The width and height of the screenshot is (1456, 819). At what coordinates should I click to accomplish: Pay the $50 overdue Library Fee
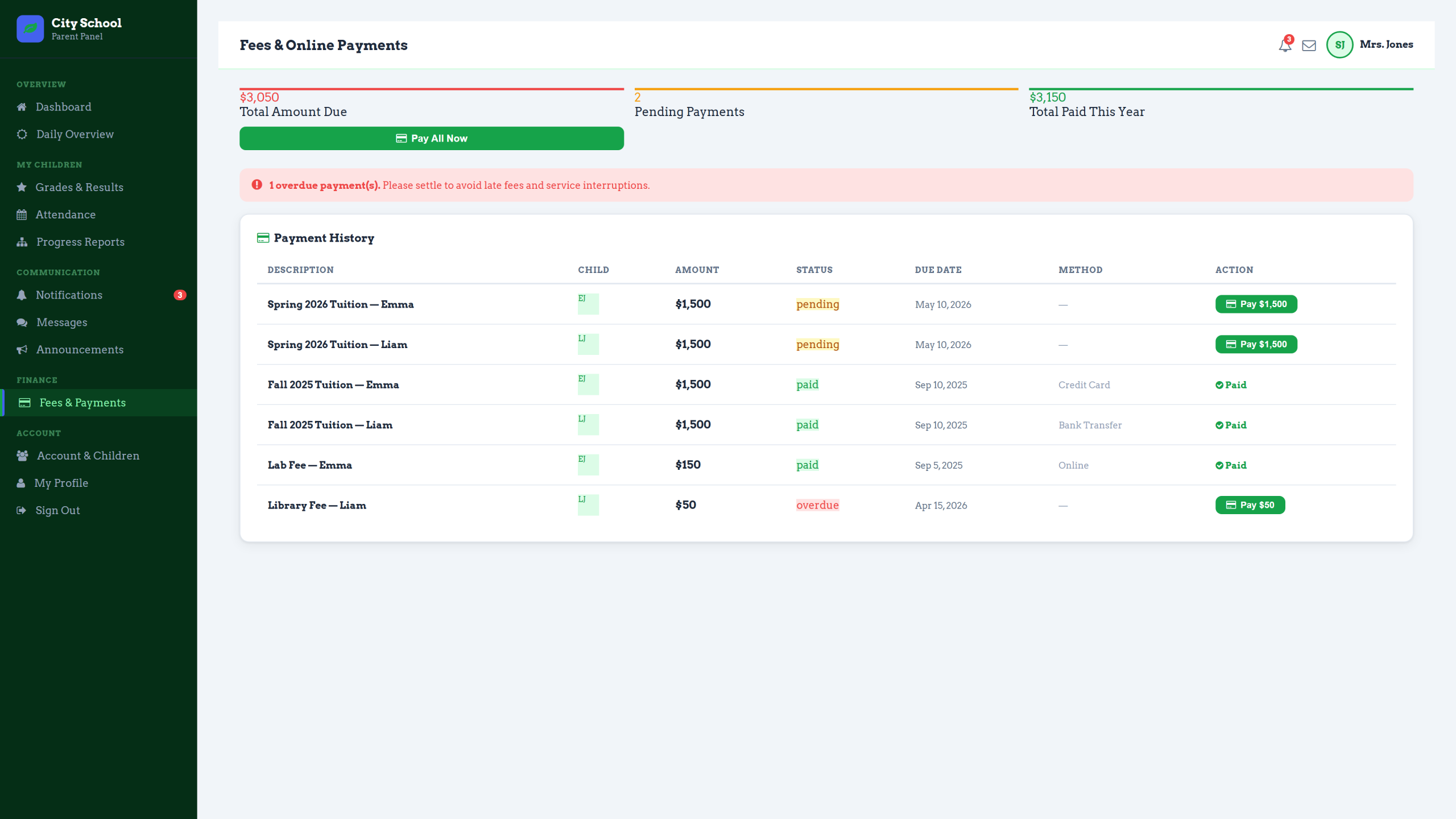pyautogui.click(x=1250, y=504)
